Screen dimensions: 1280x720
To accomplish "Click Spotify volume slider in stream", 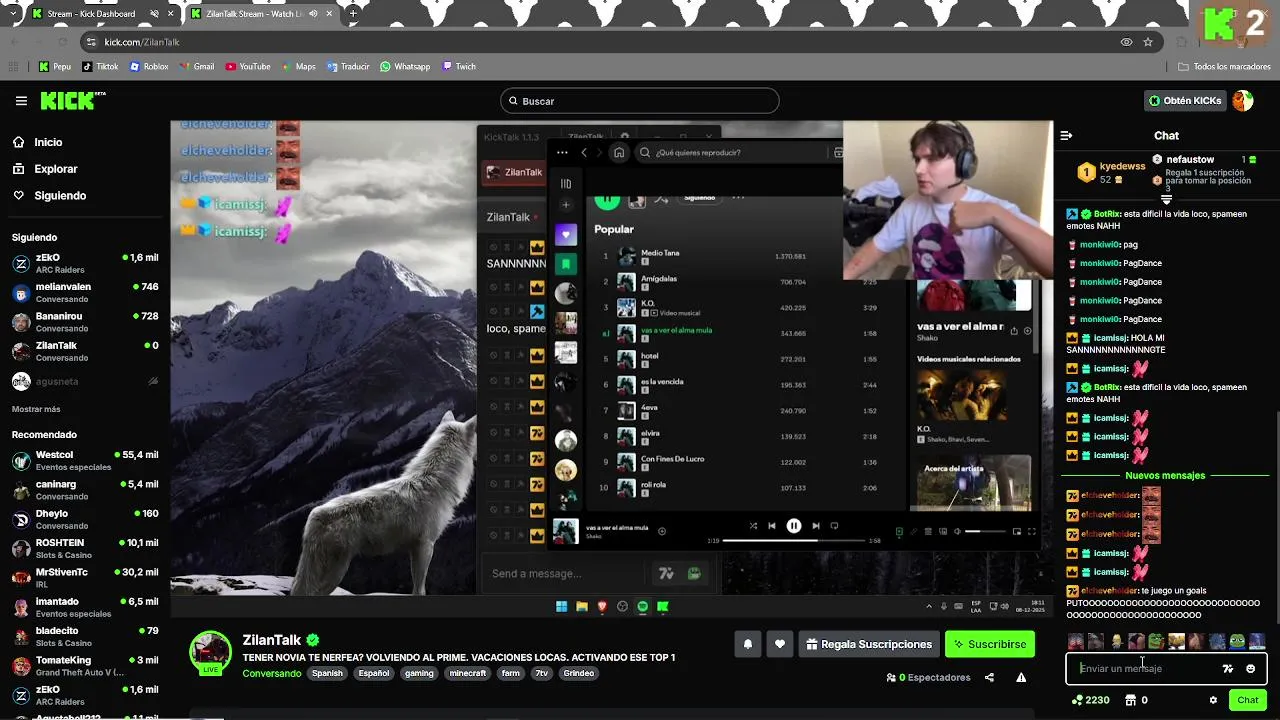I will (x=985, y=532).
